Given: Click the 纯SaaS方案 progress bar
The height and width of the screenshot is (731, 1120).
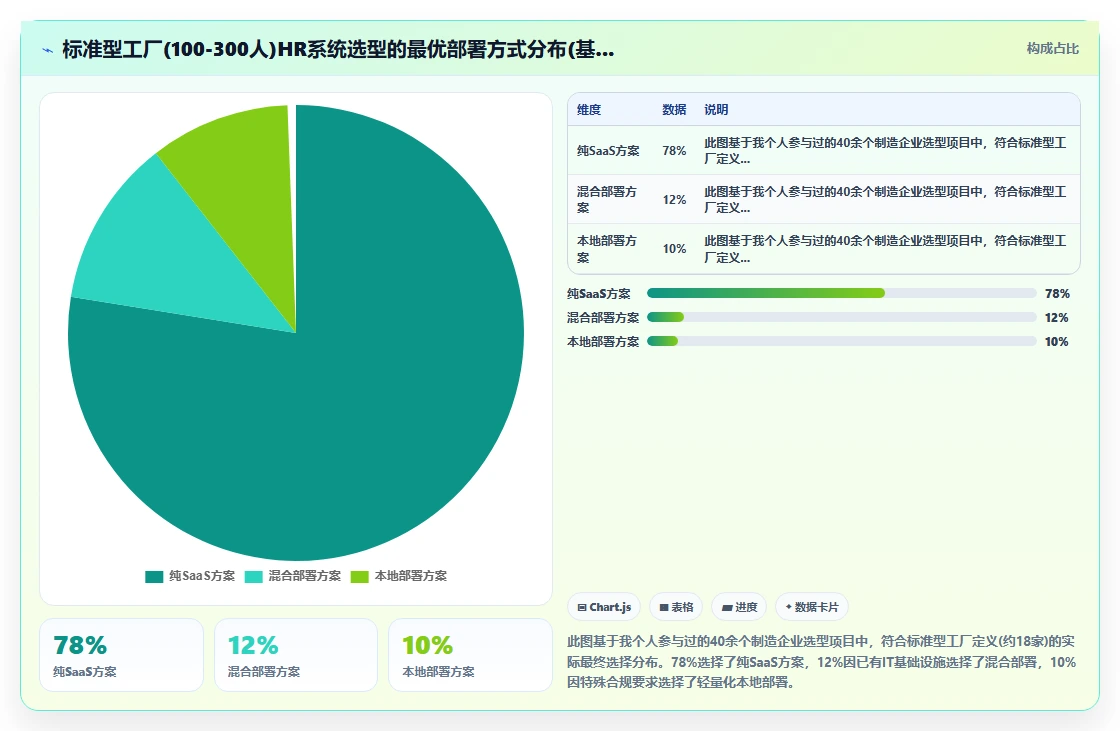Looking at the screenshot, I should 841,293.
